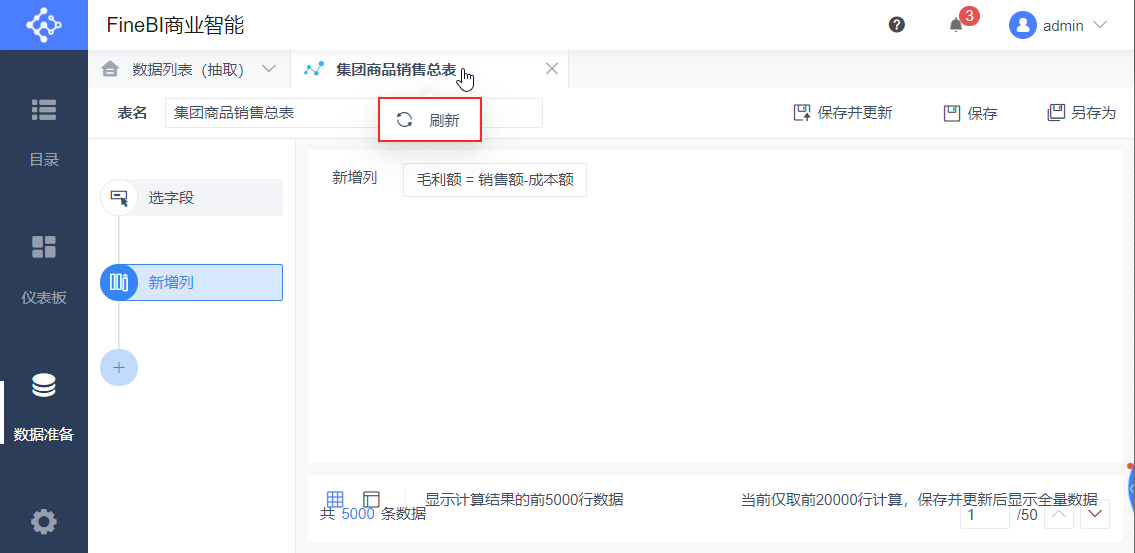
Task: Click the home icon on 数据列表 tab
Action: click(x=110, y=69)
